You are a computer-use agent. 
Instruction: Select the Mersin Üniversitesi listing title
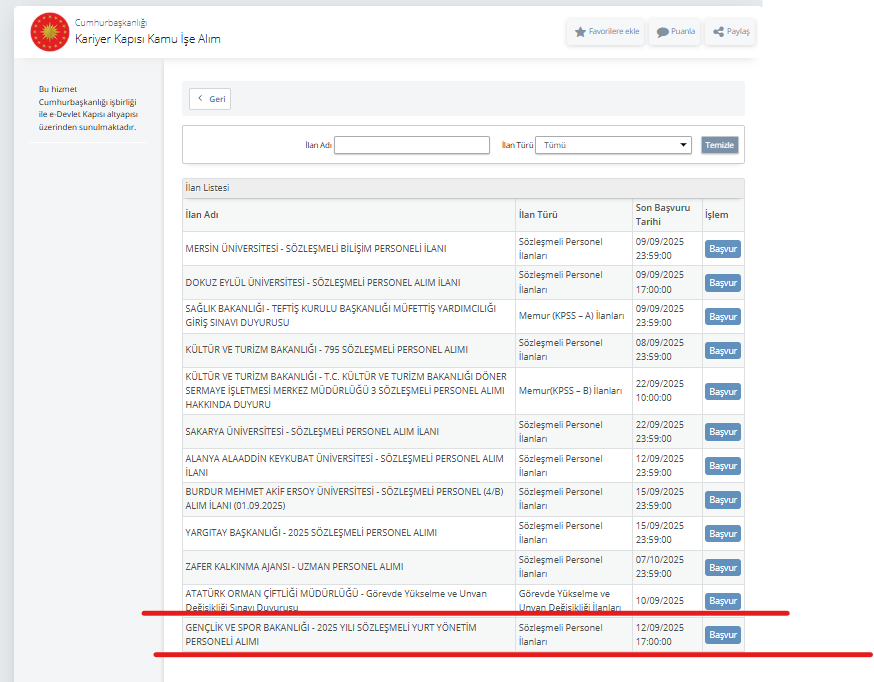pyautogui.click(x=315, y=249)
